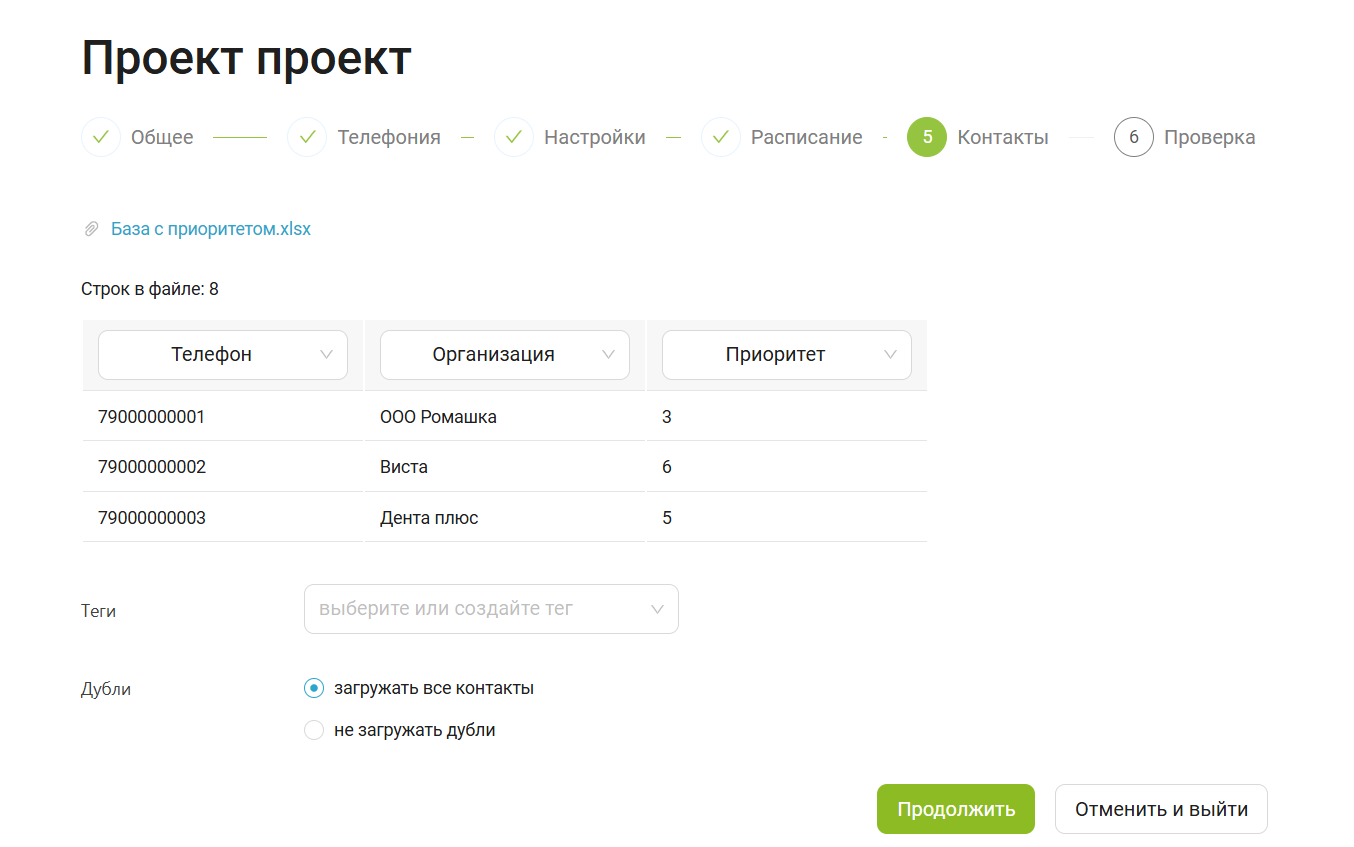Go to the Проверка step

pyautogui.click(x=1209, y=137)
